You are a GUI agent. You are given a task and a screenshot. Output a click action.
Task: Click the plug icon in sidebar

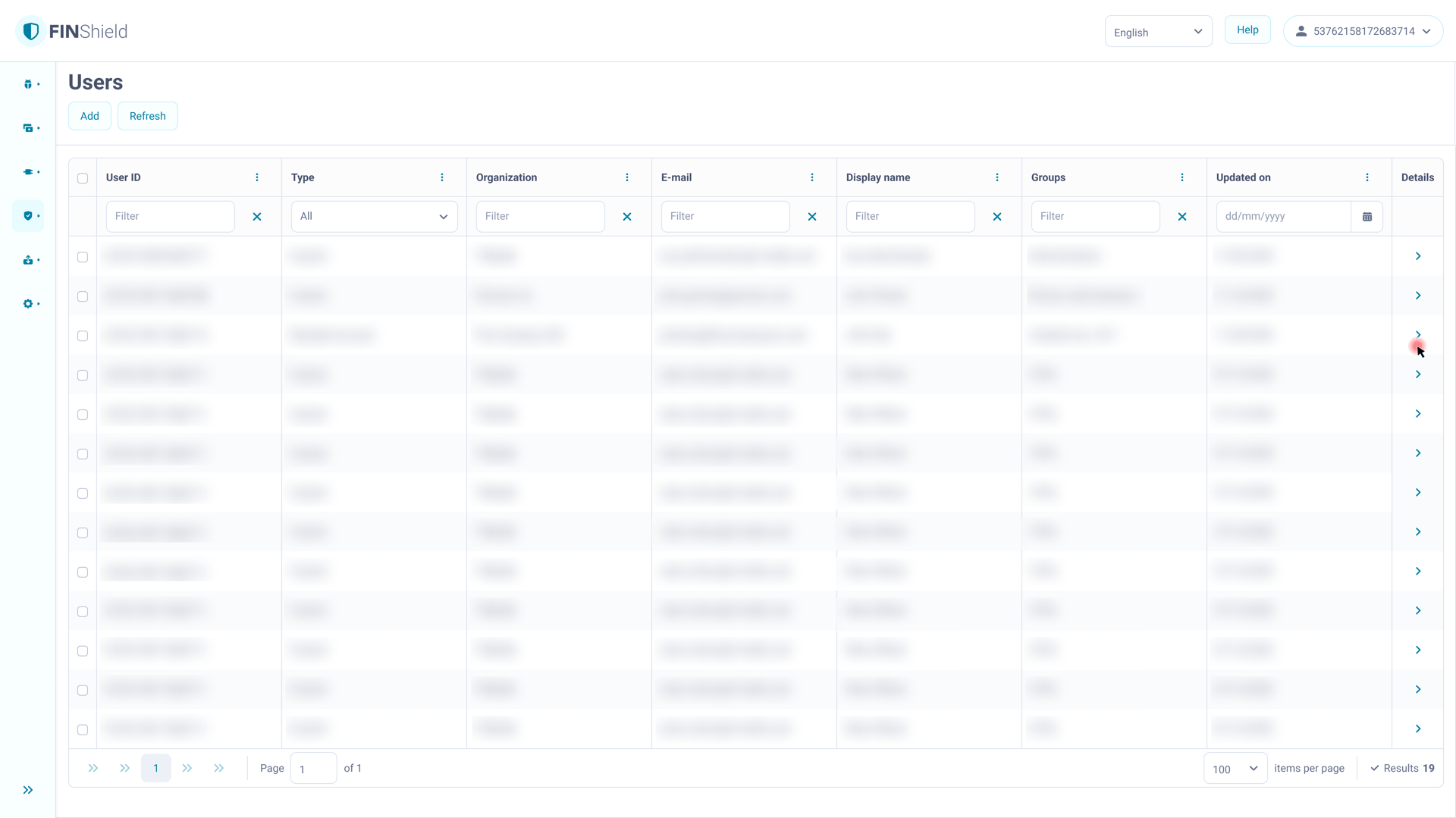click(28, 172)
